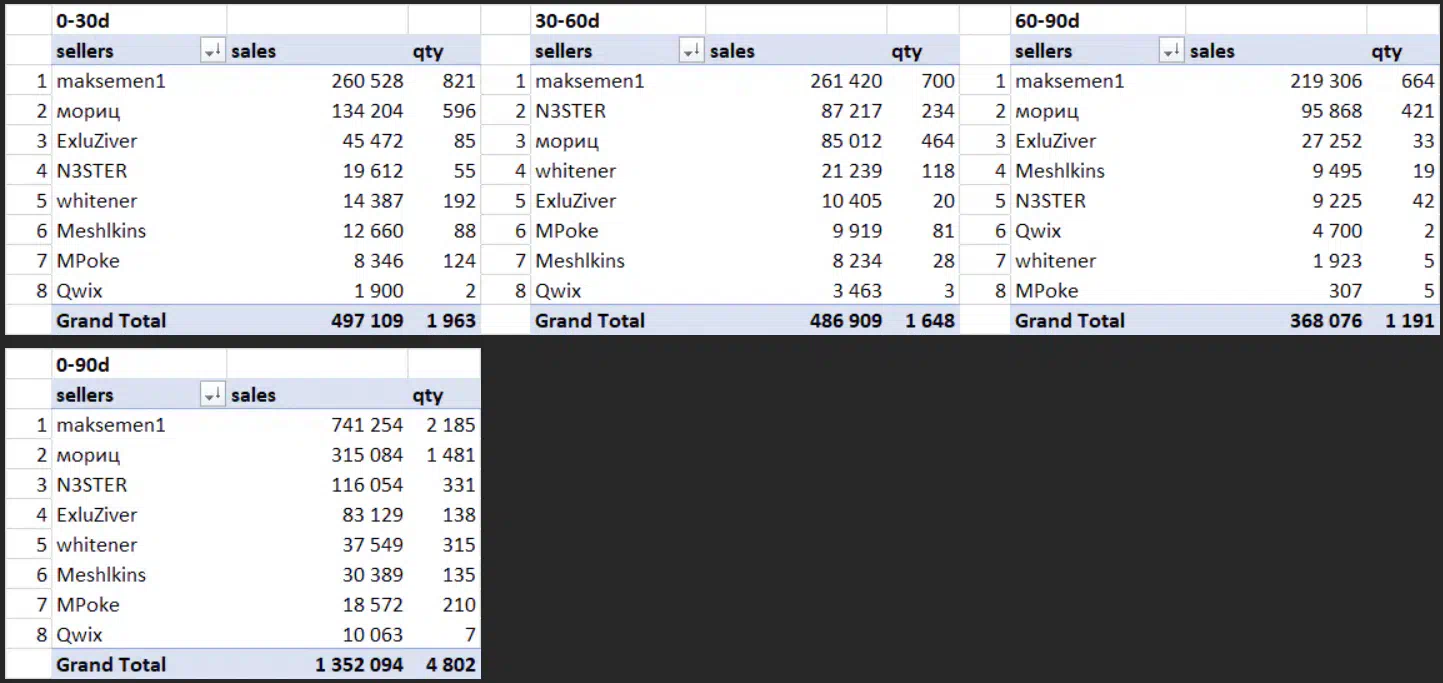Select Grand Total sales 1 352 094

point(360,665)
